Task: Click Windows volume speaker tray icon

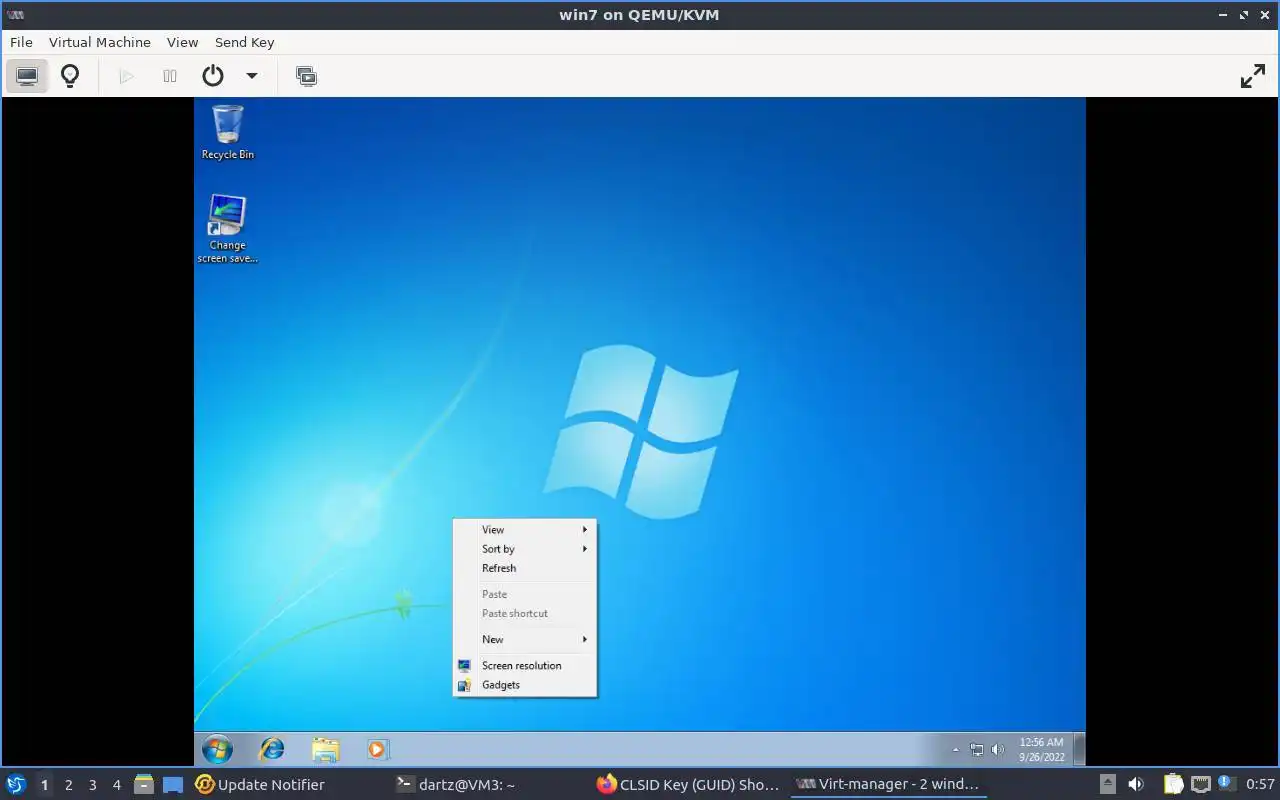Action: tap(997, 750)
